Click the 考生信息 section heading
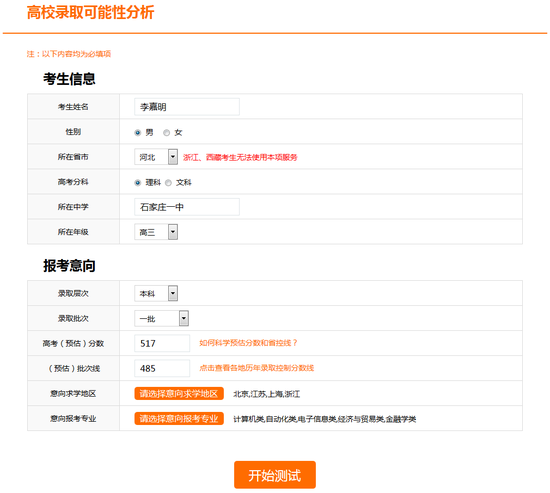 [69, 79]
